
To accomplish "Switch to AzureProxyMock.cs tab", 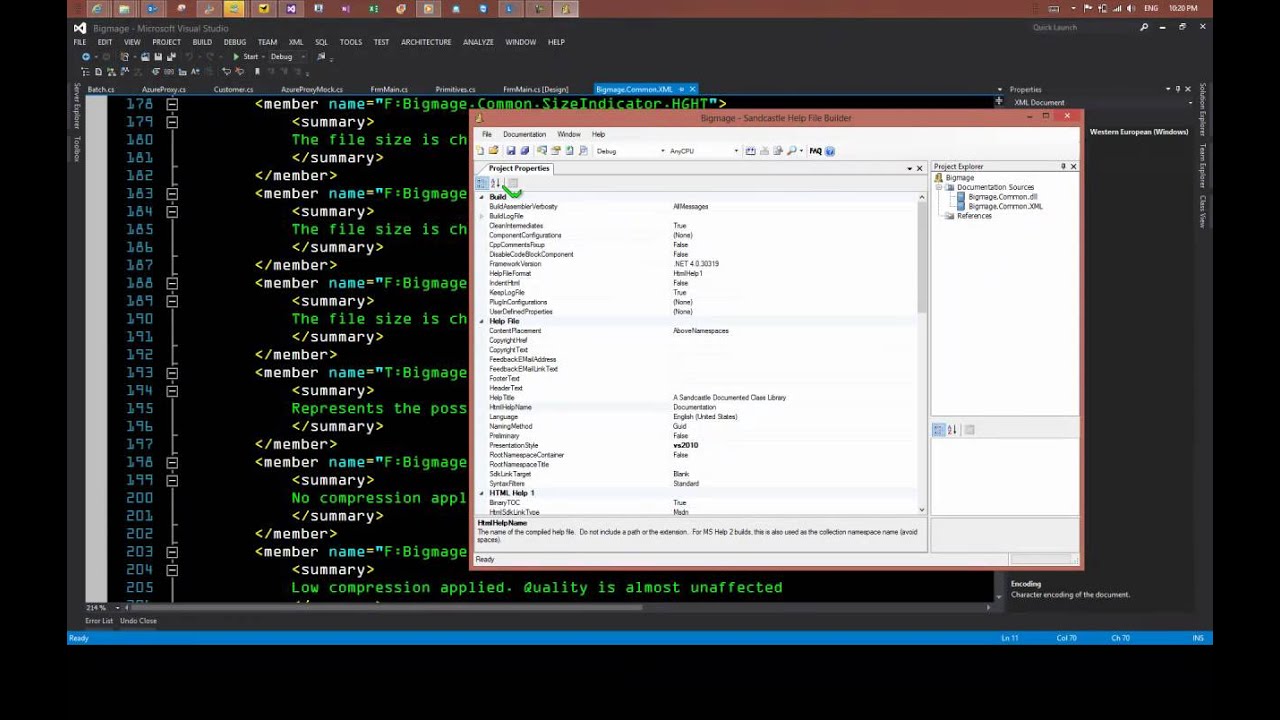I will 311,89.
